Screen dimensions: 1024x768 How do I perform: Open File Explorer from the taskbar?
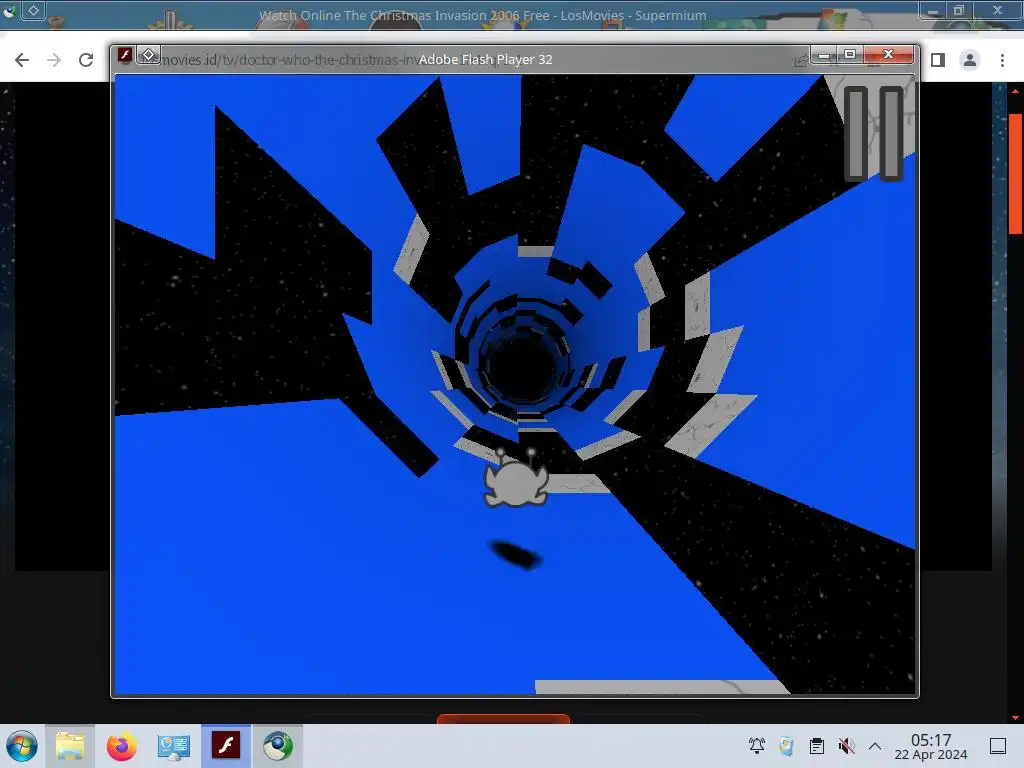70,746
